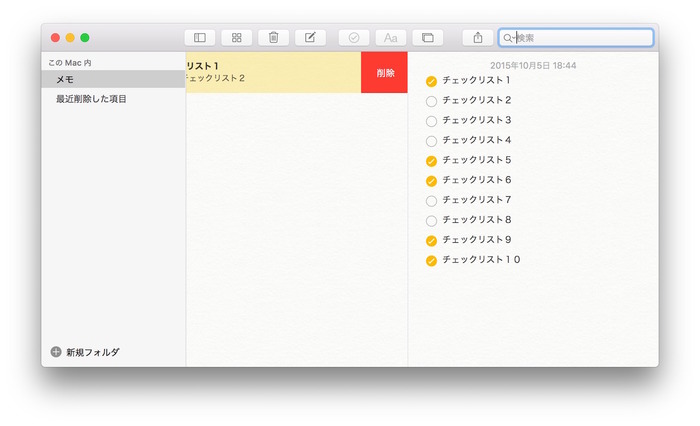The width and height of the screenshot is (700, 426).
Task: Click the 検索 search input field
Action: (x=576, y=38)
